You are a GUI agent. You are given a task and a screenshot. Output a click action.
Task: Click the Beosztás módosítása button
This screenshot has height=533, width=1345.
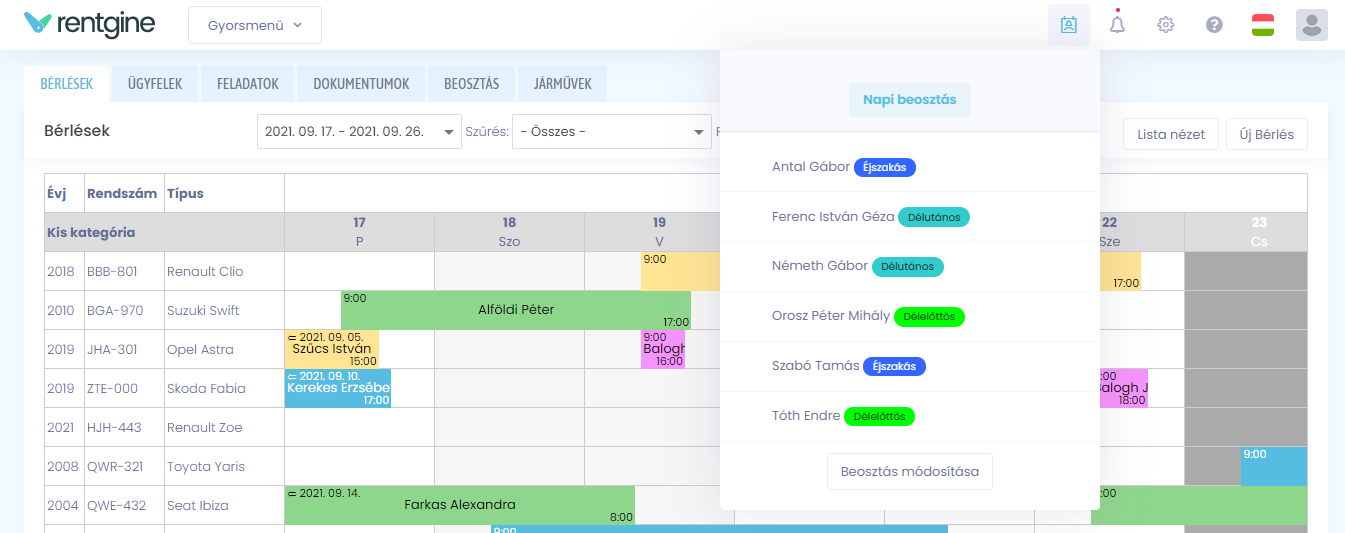909,471
